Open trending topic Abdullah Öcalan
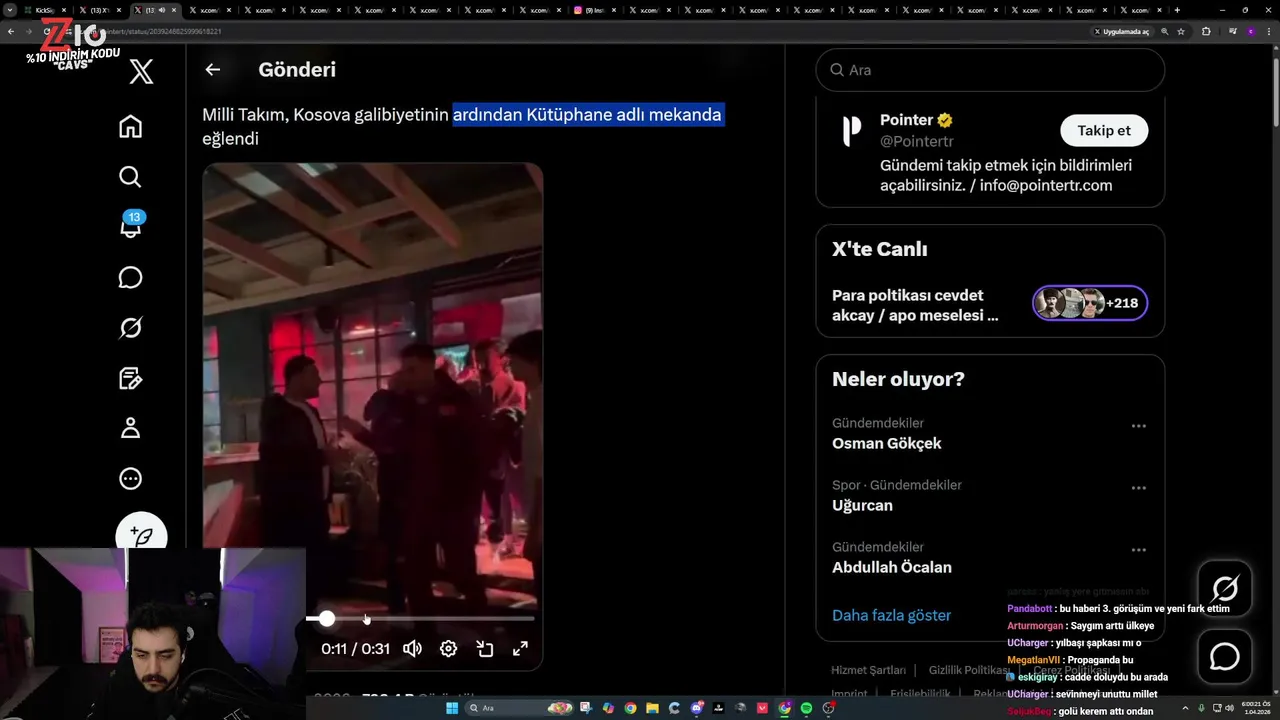The height and width of the screenshot is (720, 1280). point(892,567)
